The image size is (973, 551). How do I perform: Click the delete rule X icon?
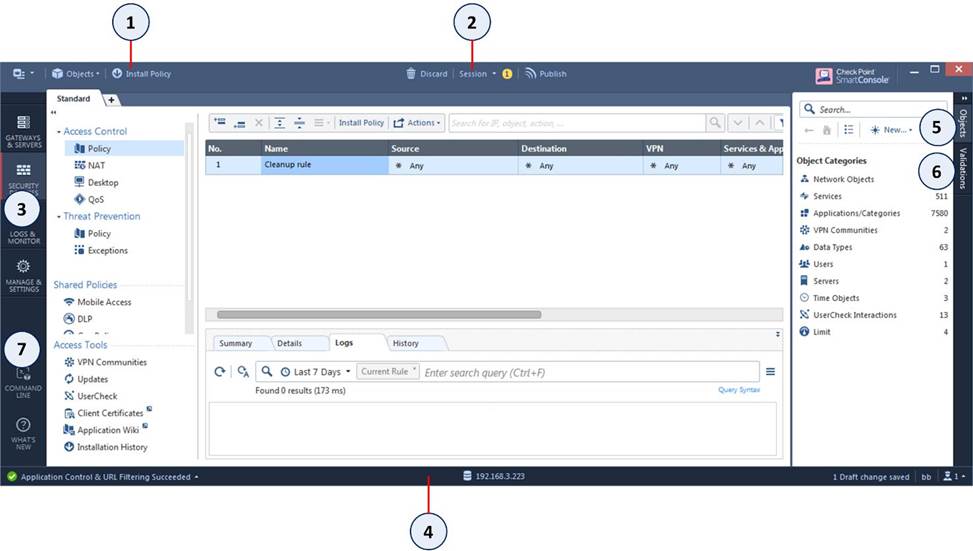pyautogui.click(x=259, y=123)
